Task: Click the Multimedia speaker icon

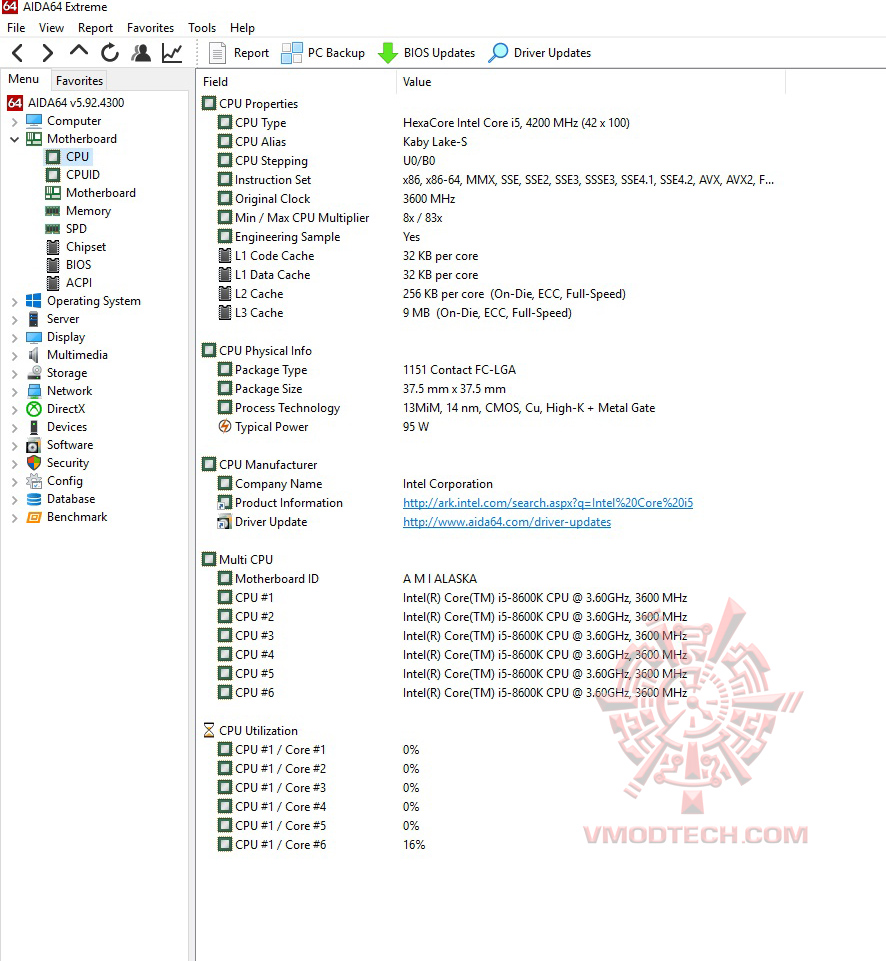Action: click(x=34, y=355)
